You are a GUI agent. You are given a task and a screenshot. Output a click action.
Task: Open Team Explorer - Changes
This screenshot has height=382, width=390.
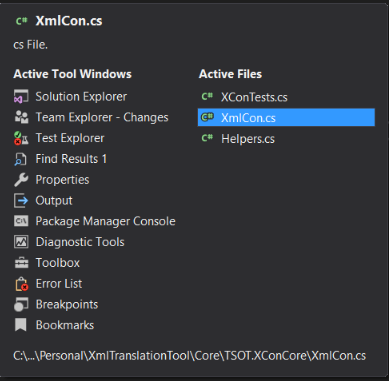click(102, 117)
